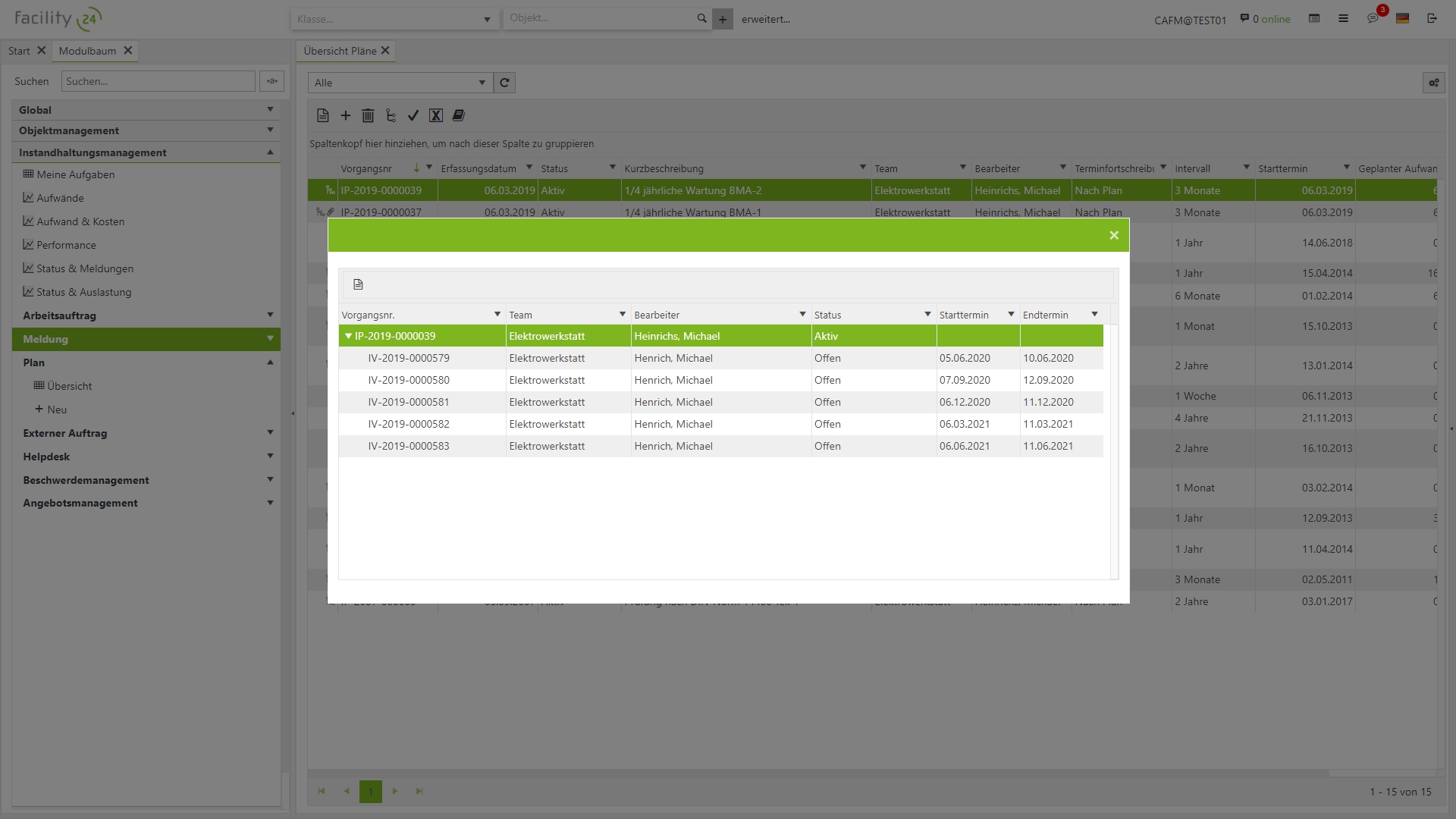Open Performance in the module tree
The width and height of the screenshot is (1456, 819).
(x=66, y=245)
